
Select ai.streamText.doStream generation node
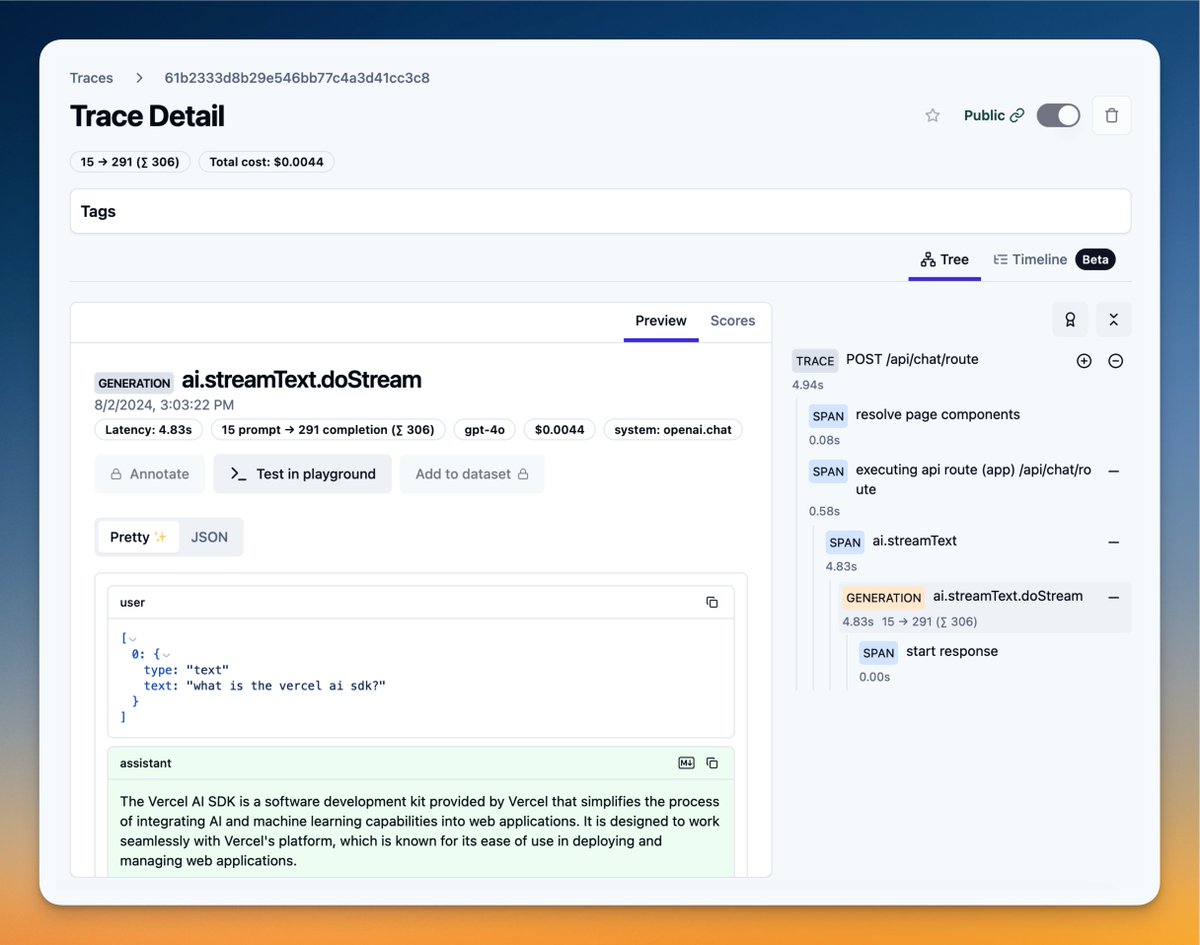point(985,607)
